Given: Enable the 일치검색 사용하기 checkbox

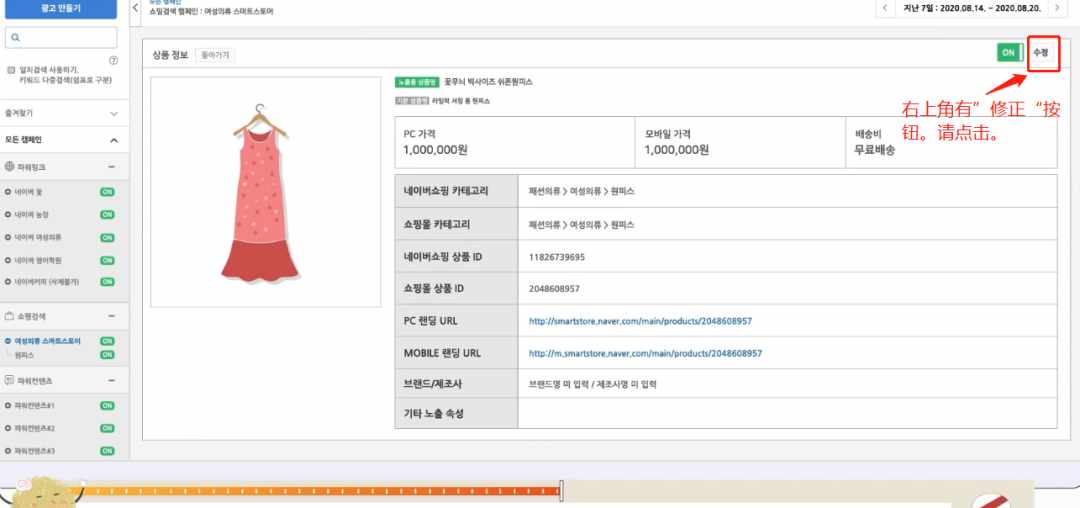Looking at the screenshot, I should point(11,70).
